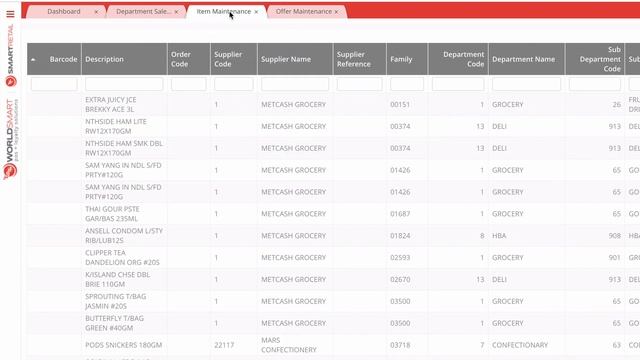Click the HBA department name cell
The image size is (640, 360).
pos(499,236)
